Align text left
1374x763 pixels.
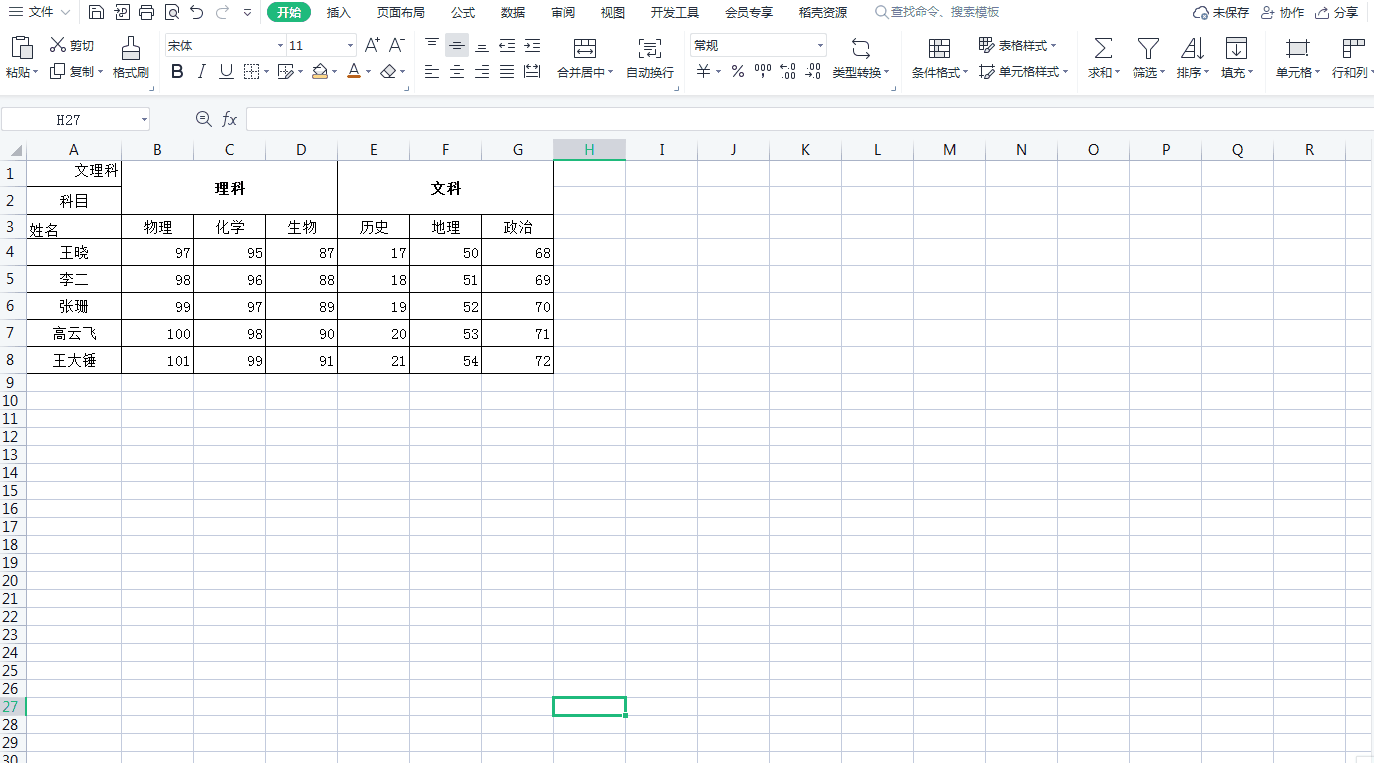(x=432, y=72)
